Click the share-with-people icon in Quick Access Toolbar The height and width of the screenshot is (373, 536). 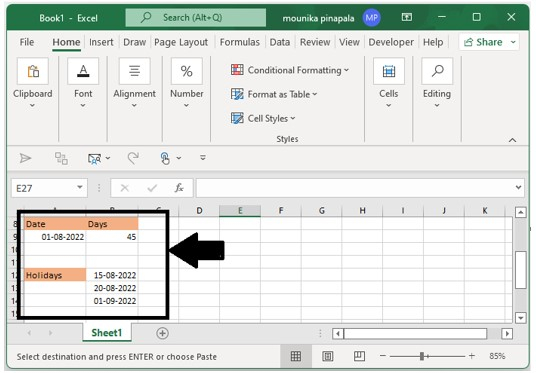[95, 159]
